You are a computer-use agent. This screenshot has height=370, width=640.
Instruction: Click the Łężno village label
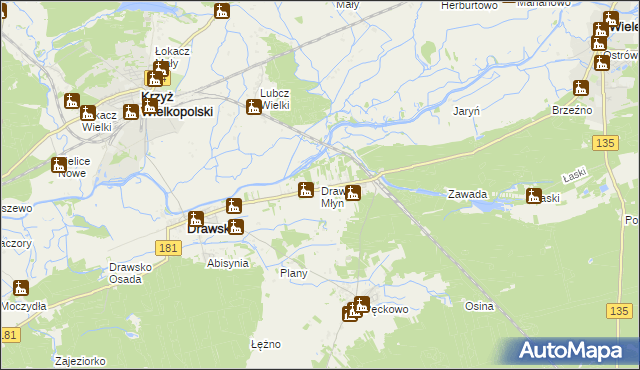[266, 345]
